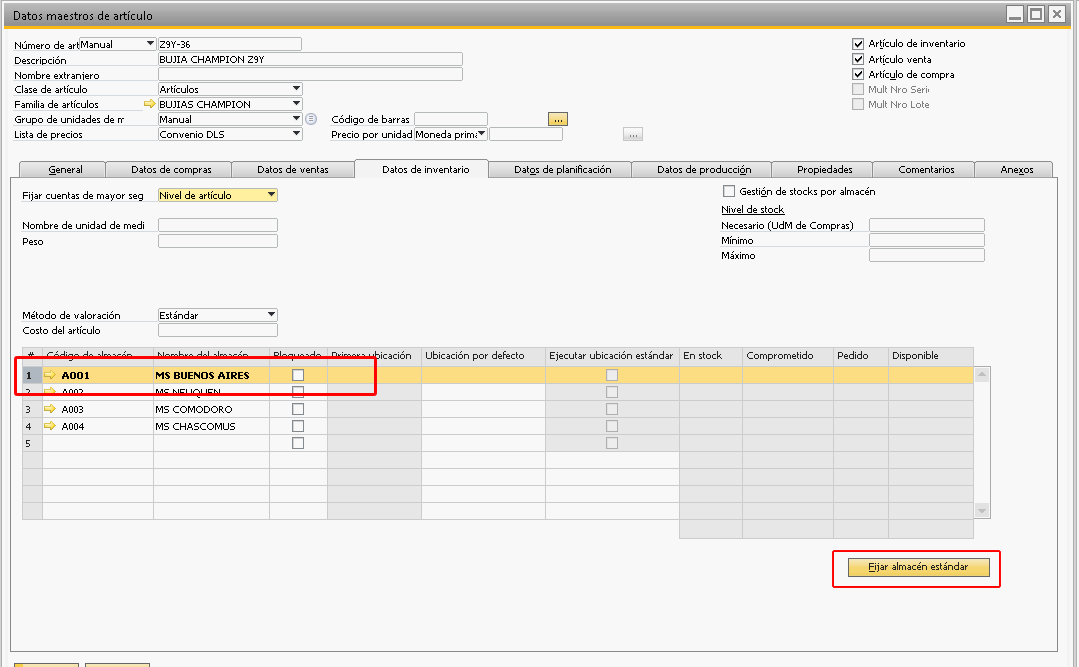Expand the Clase de artículo dropdown

click(x=296, y=89)
